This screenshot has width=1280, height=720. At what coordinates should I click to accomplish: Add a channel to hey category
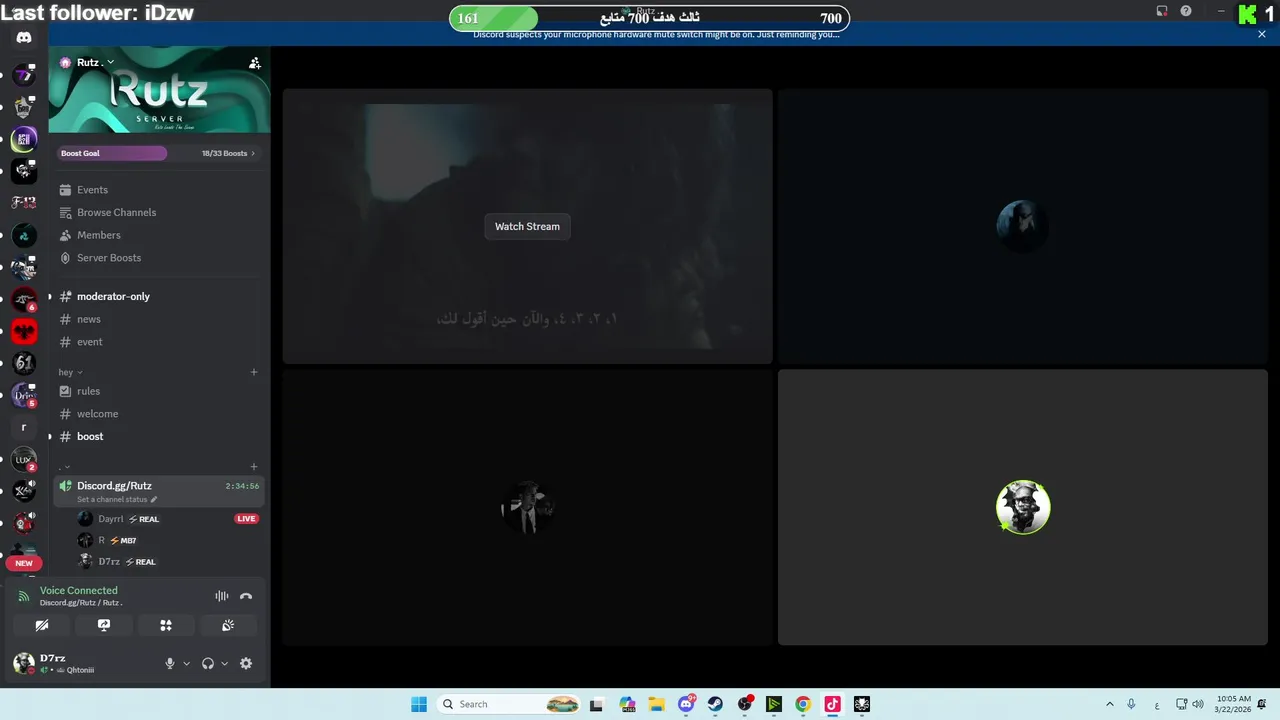(254, 372)
